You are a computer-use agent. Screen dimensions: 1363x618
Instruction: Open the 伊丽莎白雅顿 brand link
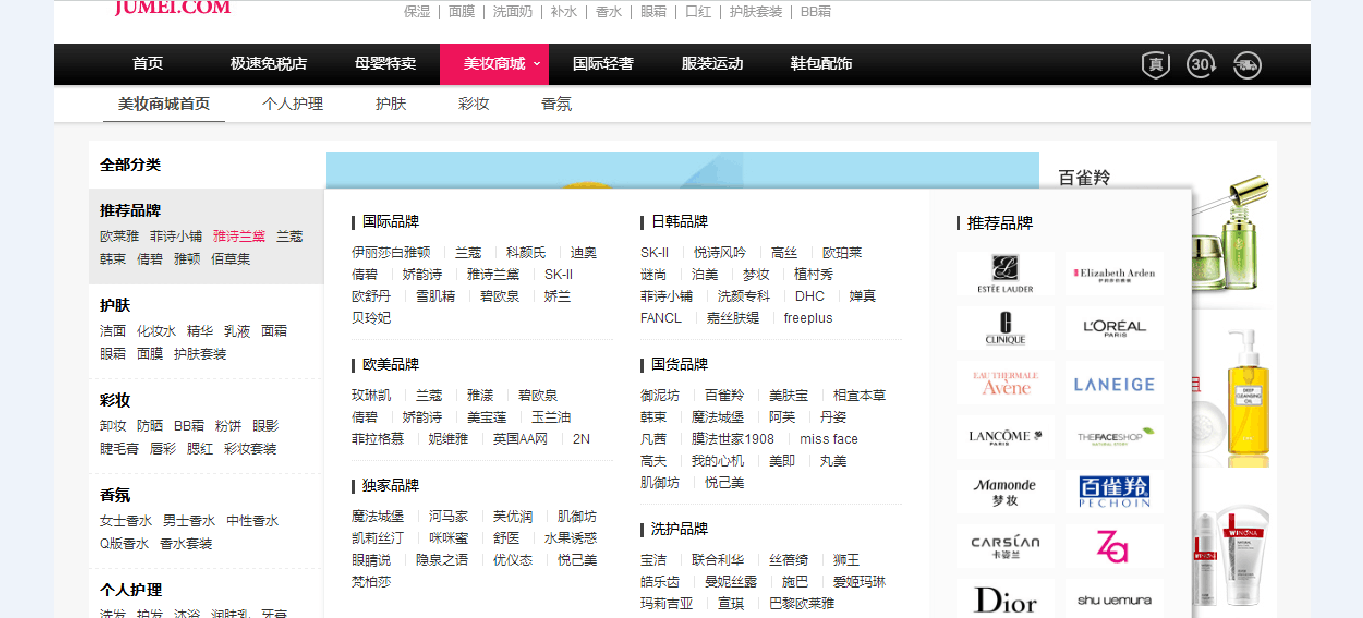click(391, 252)
